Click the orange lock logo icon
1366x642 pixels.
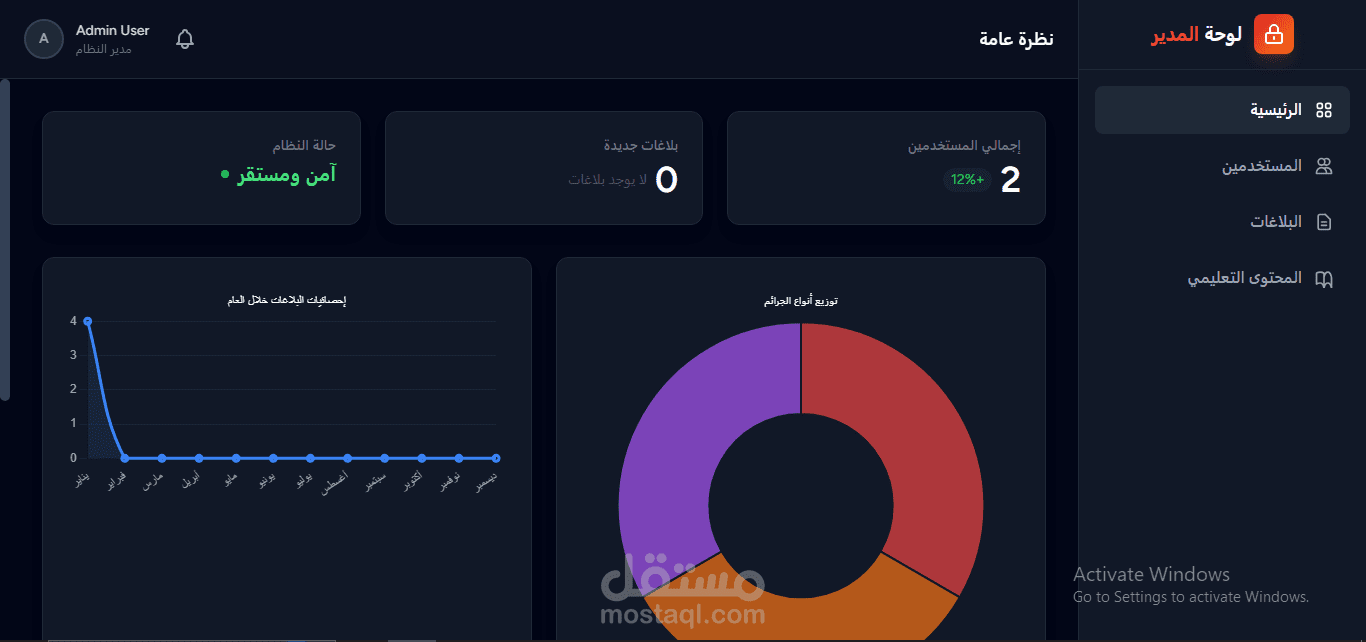tap(1273, 34)
